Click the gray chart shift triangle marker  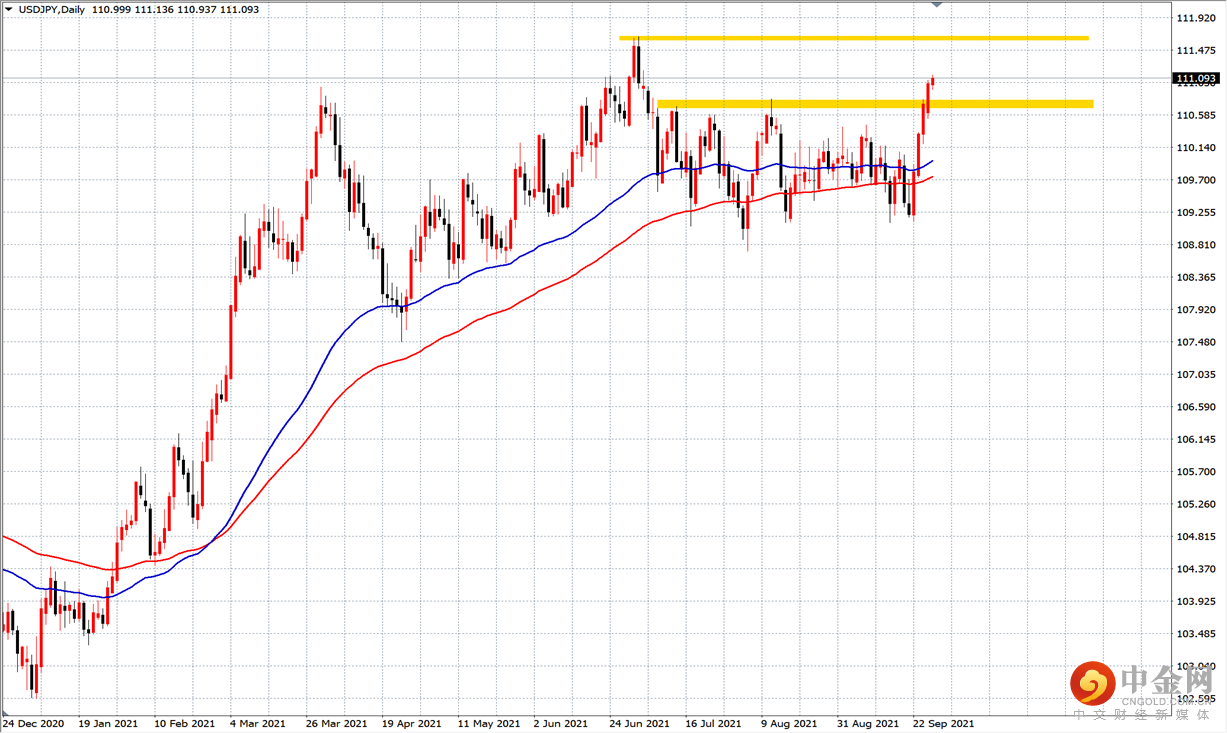tap(937, 5)
